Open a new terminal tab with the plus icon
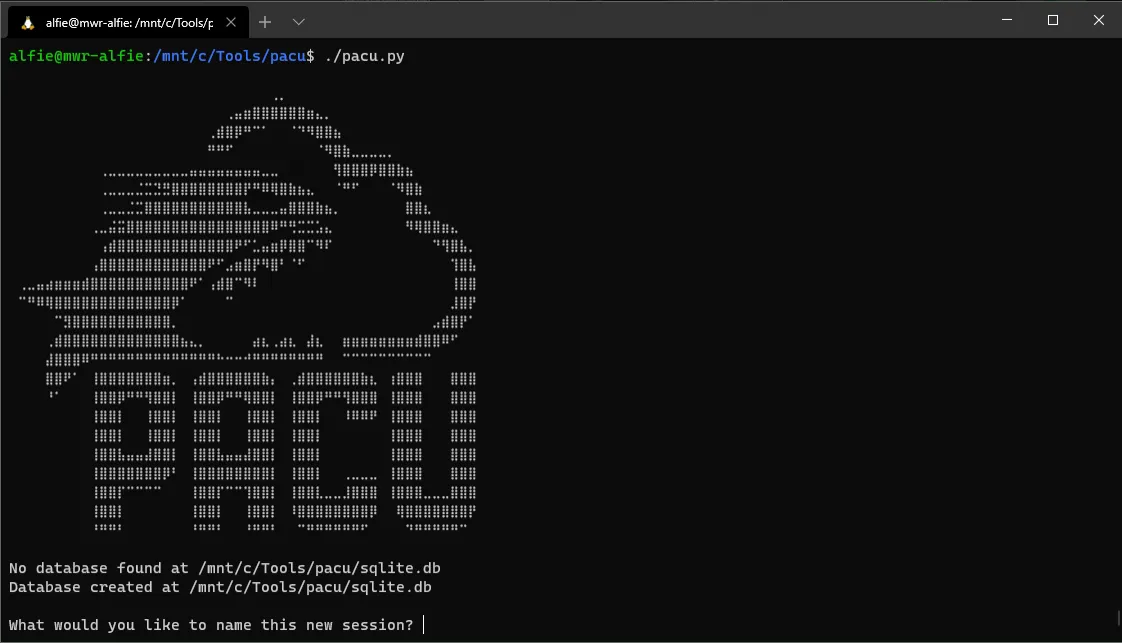 pyautogui.click(x=265, y=22)
